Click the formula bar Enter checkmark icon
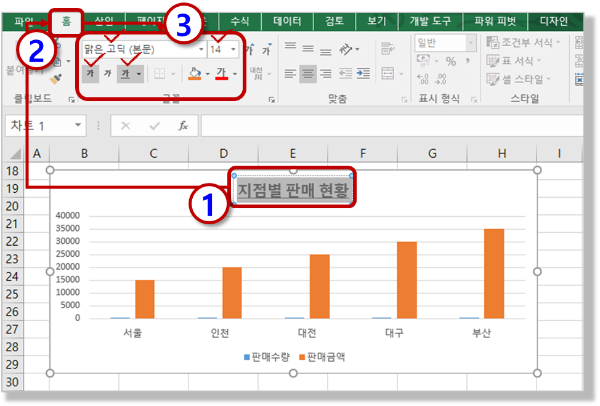Viewport: 600px width, 406px height. pos(155,126)
